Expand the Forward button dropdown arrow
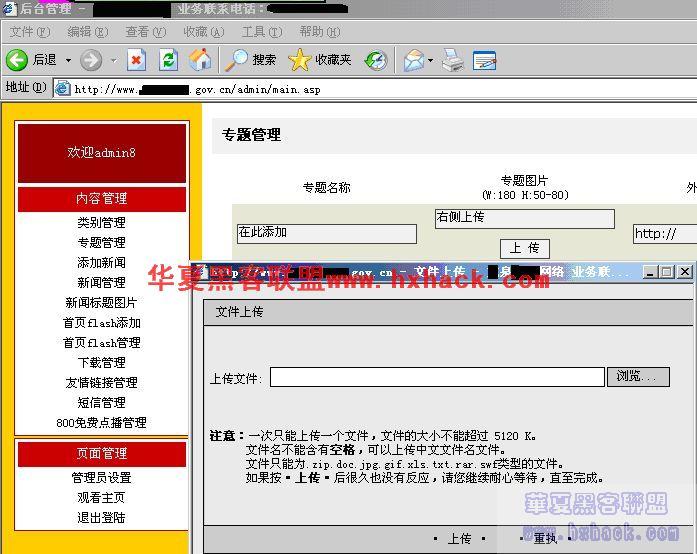The width and height of the screenshot is (697, 554). point(112,60)
